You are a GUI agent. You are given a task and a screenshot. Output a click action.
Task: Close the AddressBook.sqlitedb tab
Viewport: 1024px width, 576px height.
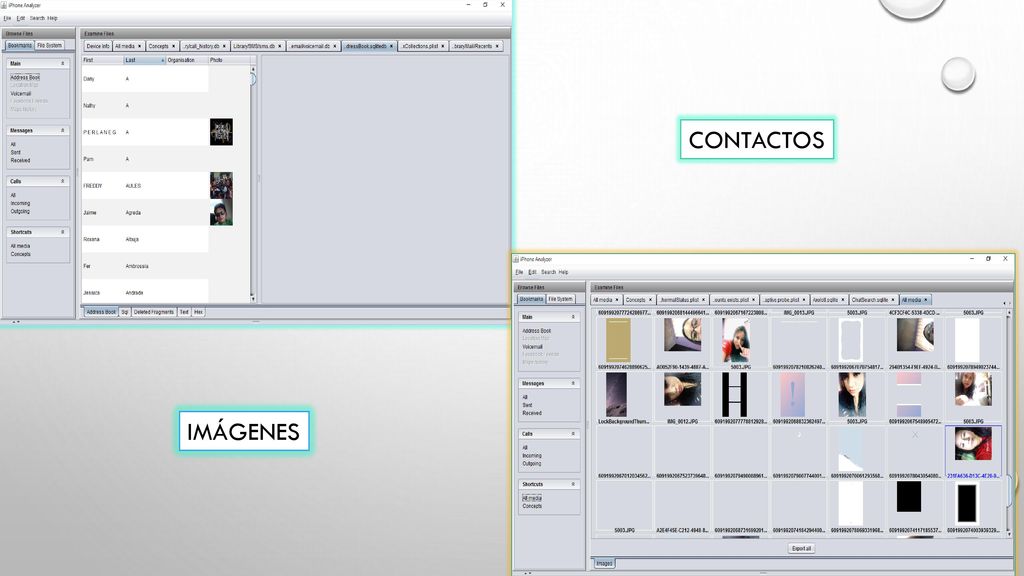tap(391, 46)
